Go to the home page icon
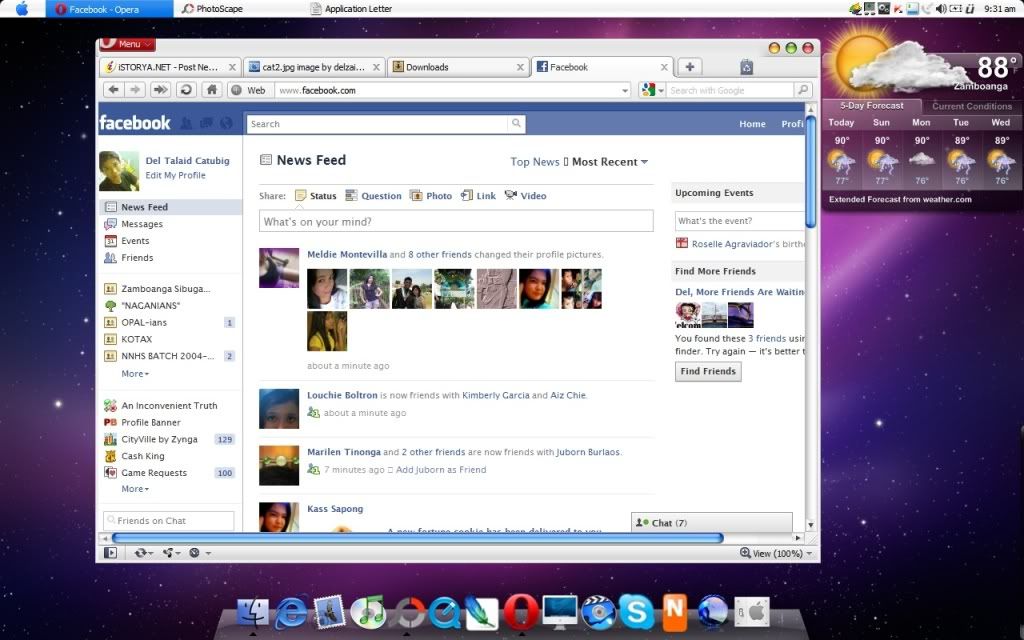 tap(212, 90)
